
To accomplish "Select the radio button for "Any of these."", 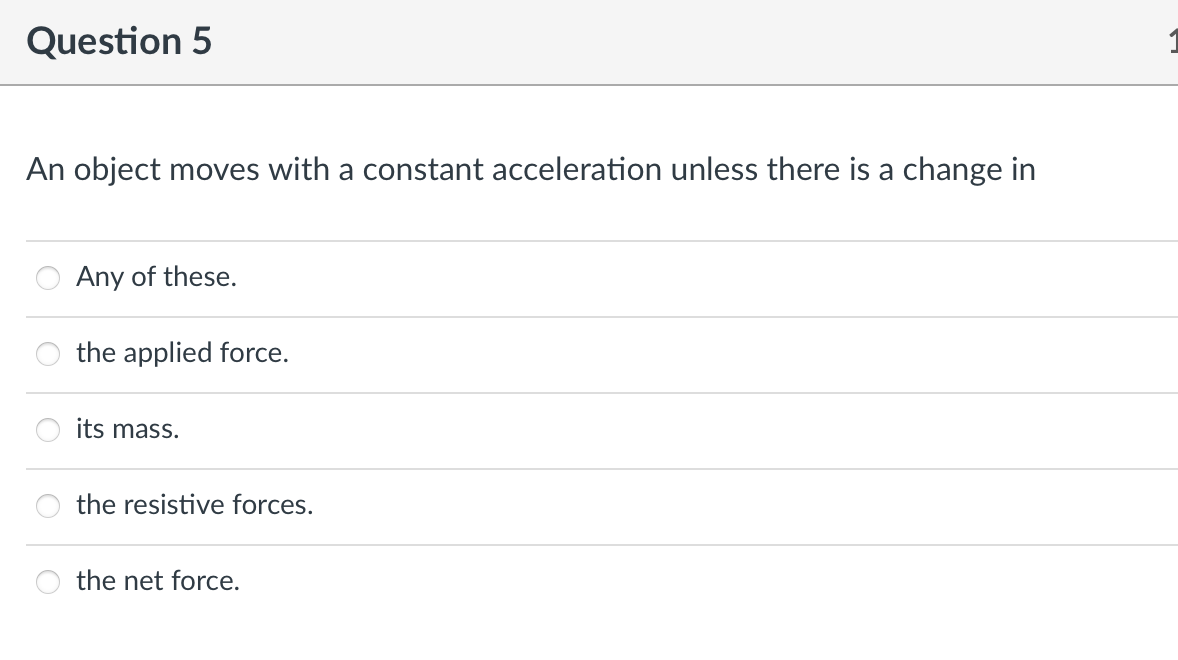I will (x=47, y=277).
